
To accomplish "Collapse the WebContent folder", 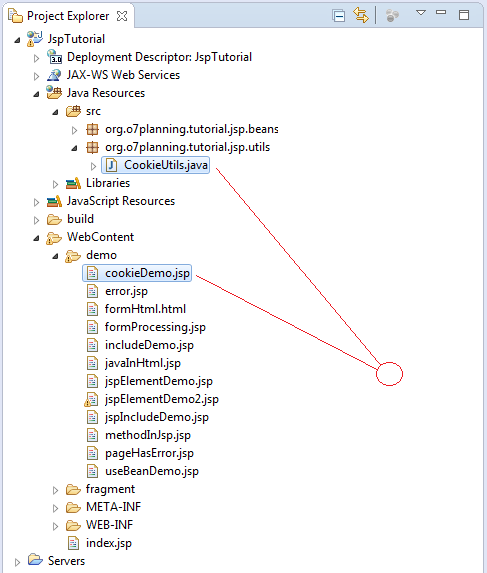I will 36,238.
